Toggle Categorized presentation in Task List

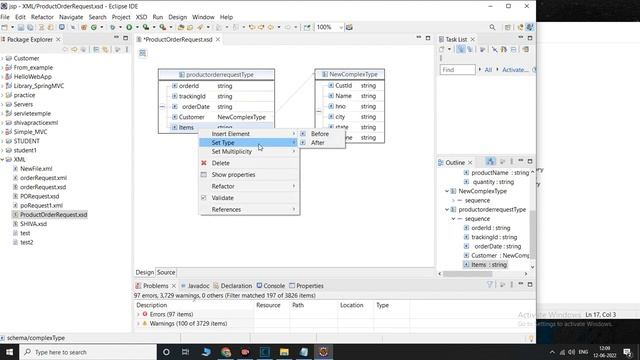pos(460,49)
